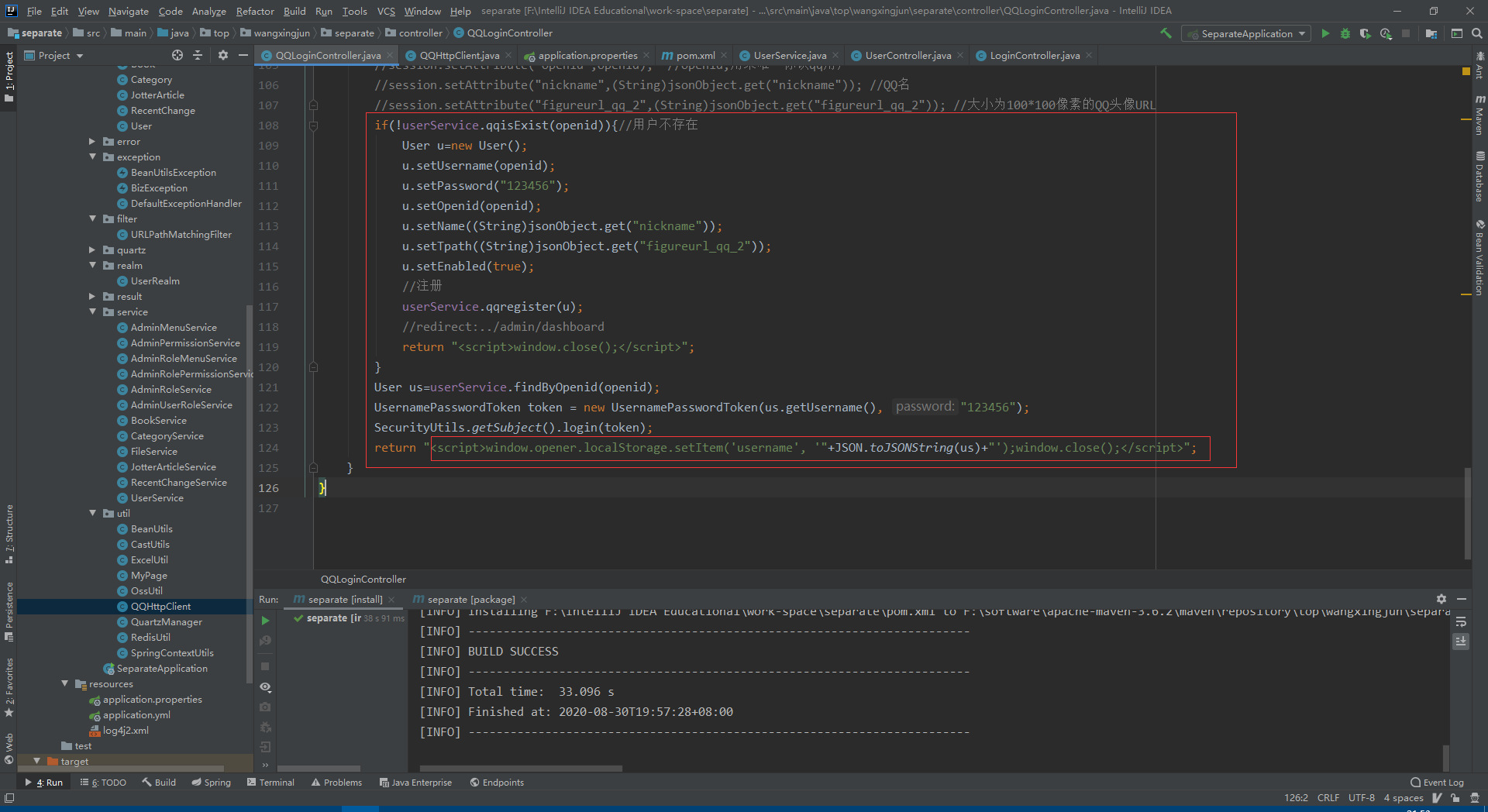
Task: Click the run with profiler icon
Action: pos(1386,33)
